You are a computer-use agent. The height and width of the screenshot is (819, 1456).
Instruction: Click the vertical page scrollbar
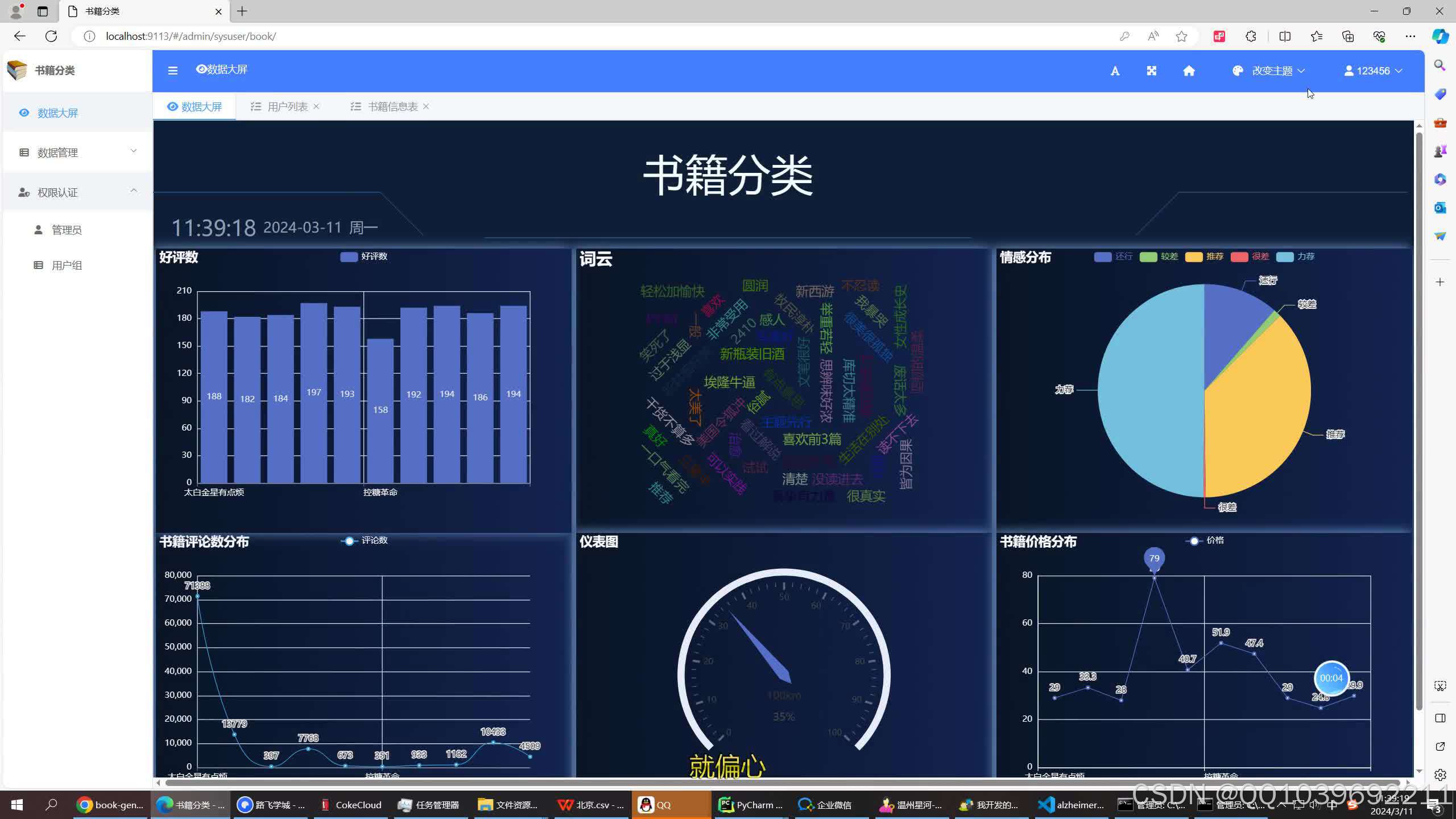coord(1419,421)
